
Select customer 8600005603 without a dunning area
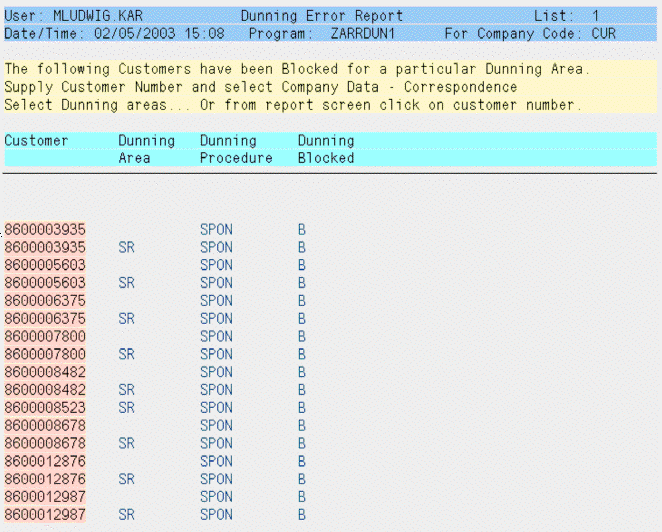click(45, 265)
